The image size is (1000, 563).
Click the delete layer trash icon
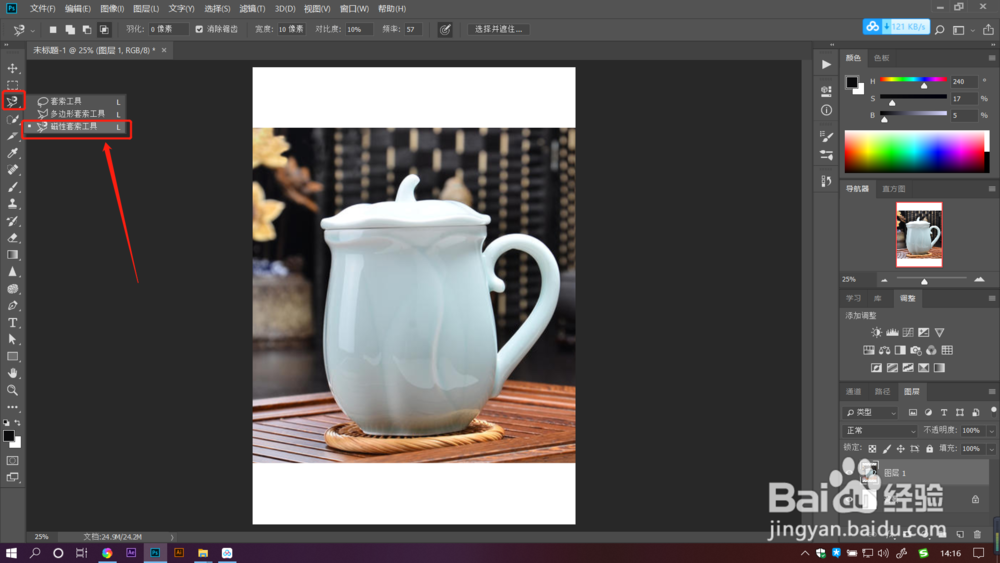pyautogui.click(x=978, y=534)
